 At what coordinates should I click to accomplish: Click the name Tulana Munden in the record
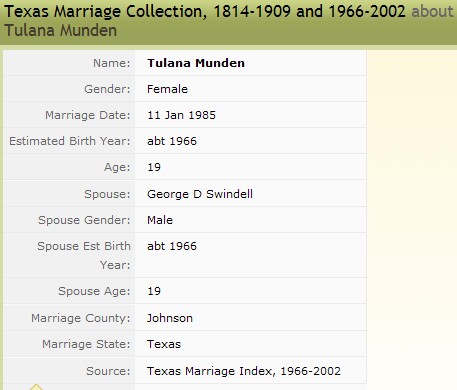196,63
